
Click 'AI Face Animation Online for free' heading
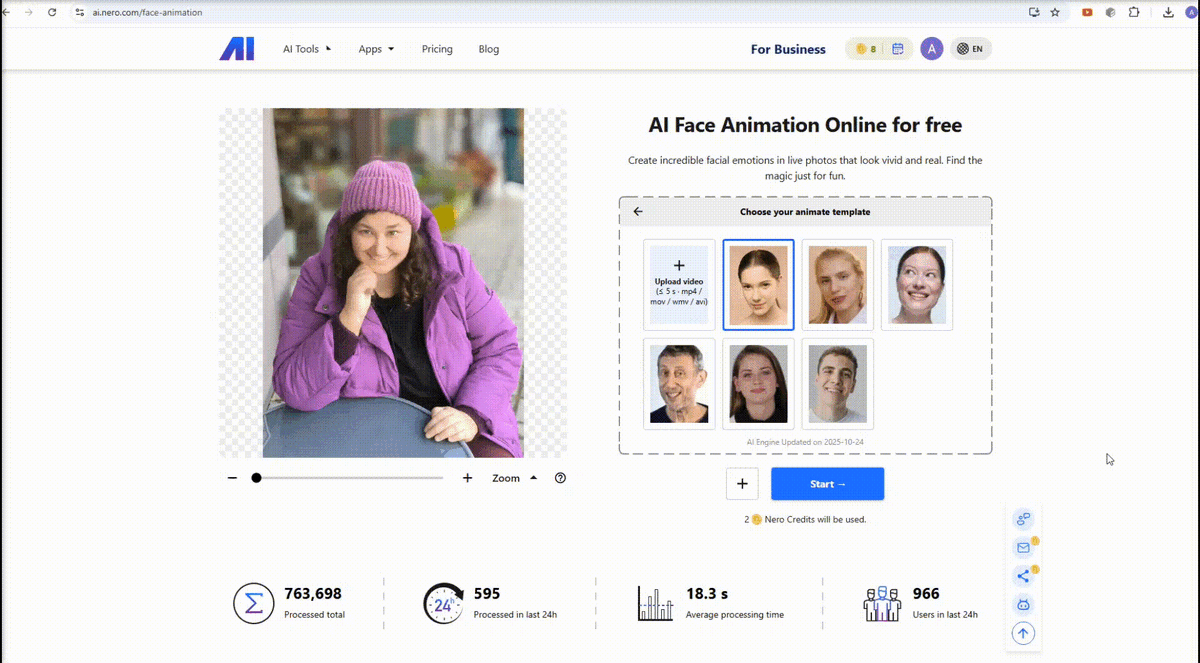[x=805, y=125]
